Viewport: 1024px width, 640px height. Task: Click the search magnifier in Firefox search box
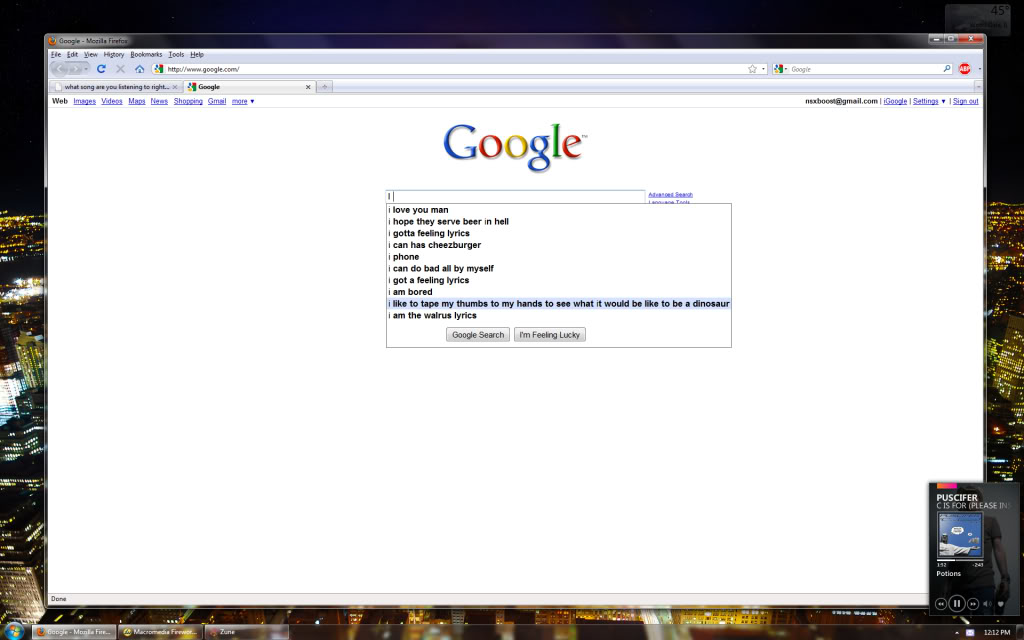pyautogui.click(x=947, y=69)
